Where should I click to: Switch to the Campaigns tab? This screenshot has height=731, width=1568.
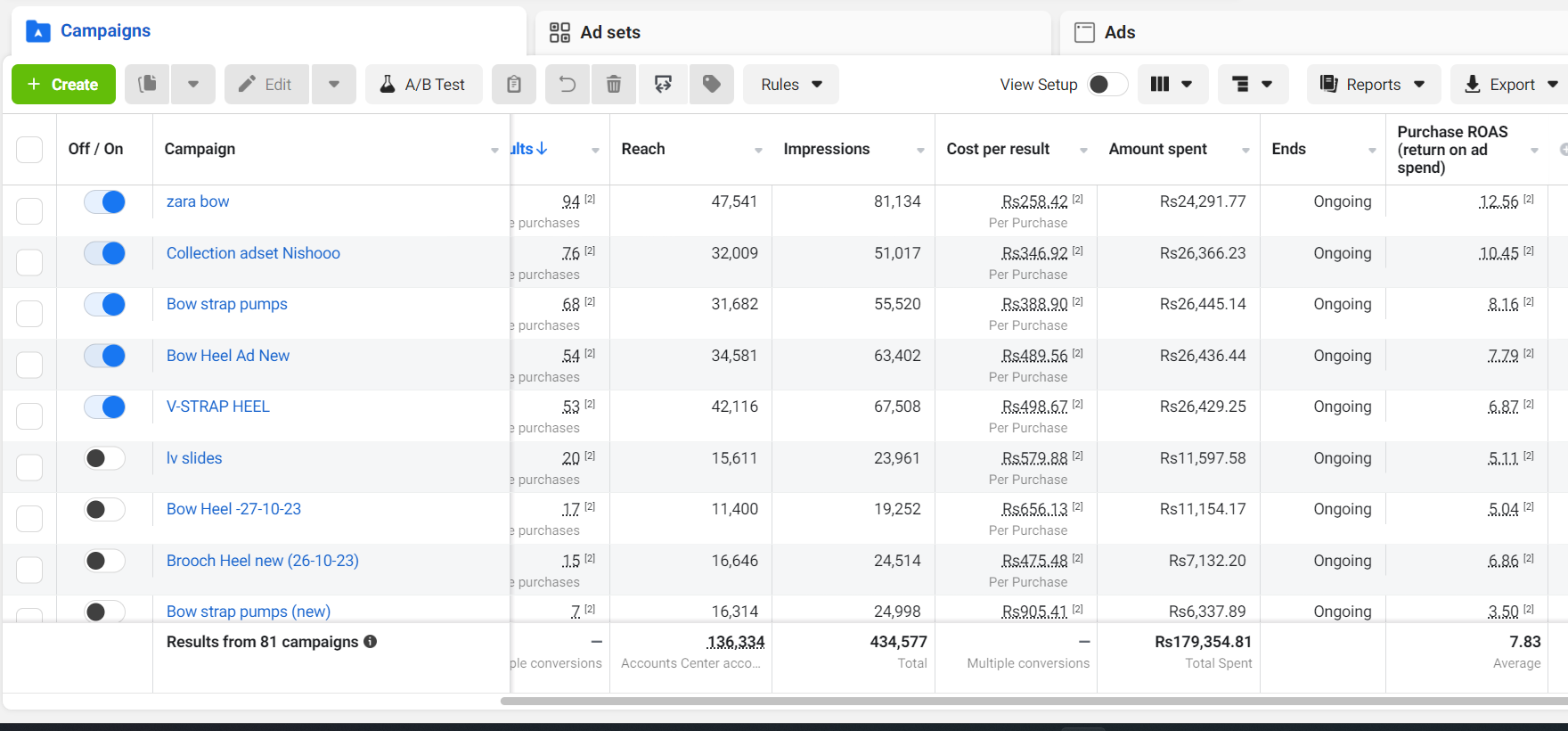click(268, 31)
